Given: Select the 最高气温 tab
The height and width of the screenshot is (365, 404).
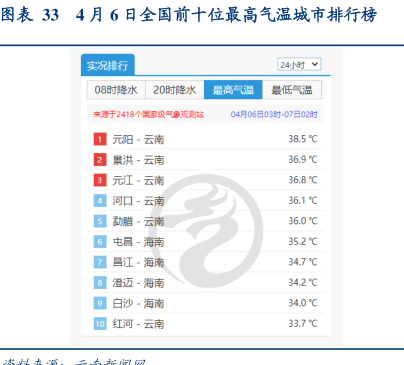Looking at the screenshot, I should coord(233,90).
